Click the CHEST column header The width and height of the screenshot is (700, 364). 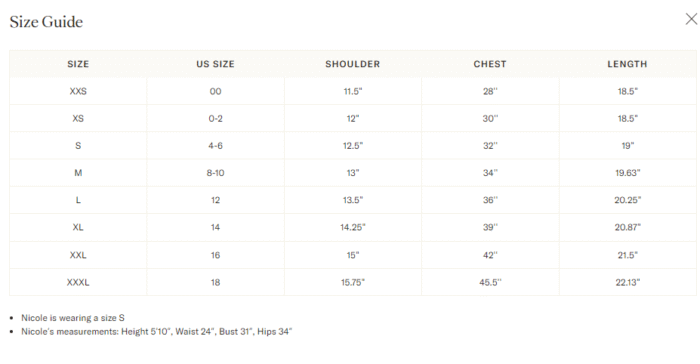[490, 64]
